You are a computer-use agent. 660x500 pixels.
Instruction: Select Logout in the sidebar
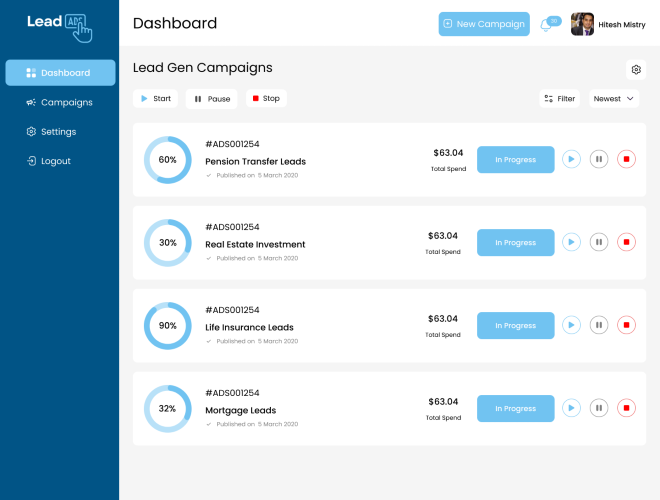(x=49, y=161)
